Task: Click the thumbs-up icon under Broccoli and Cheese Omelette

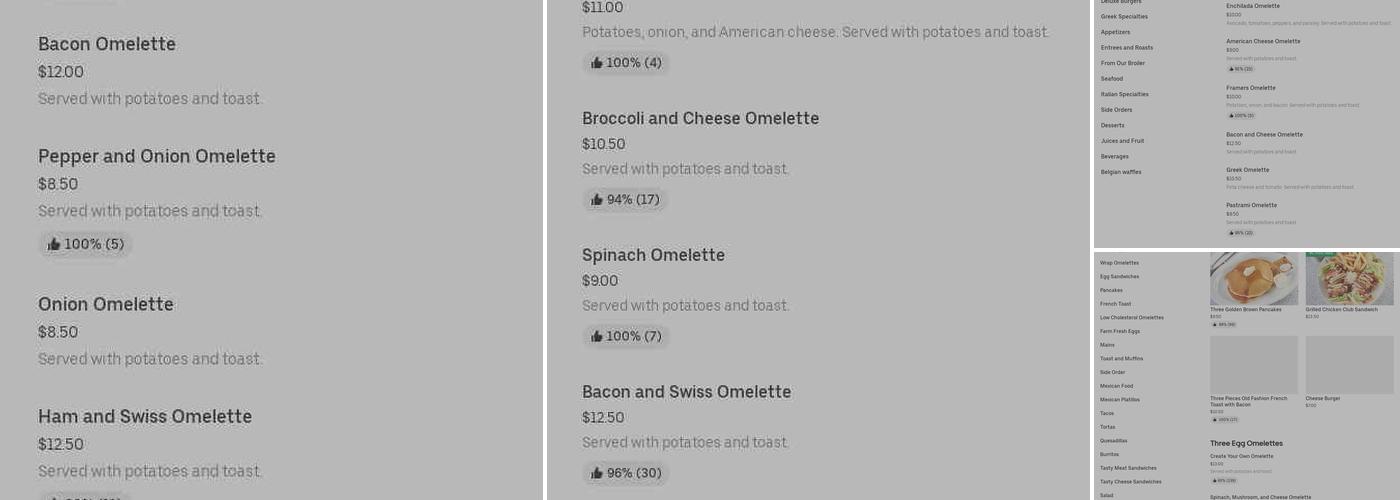Action: click(x=597, y=200)
